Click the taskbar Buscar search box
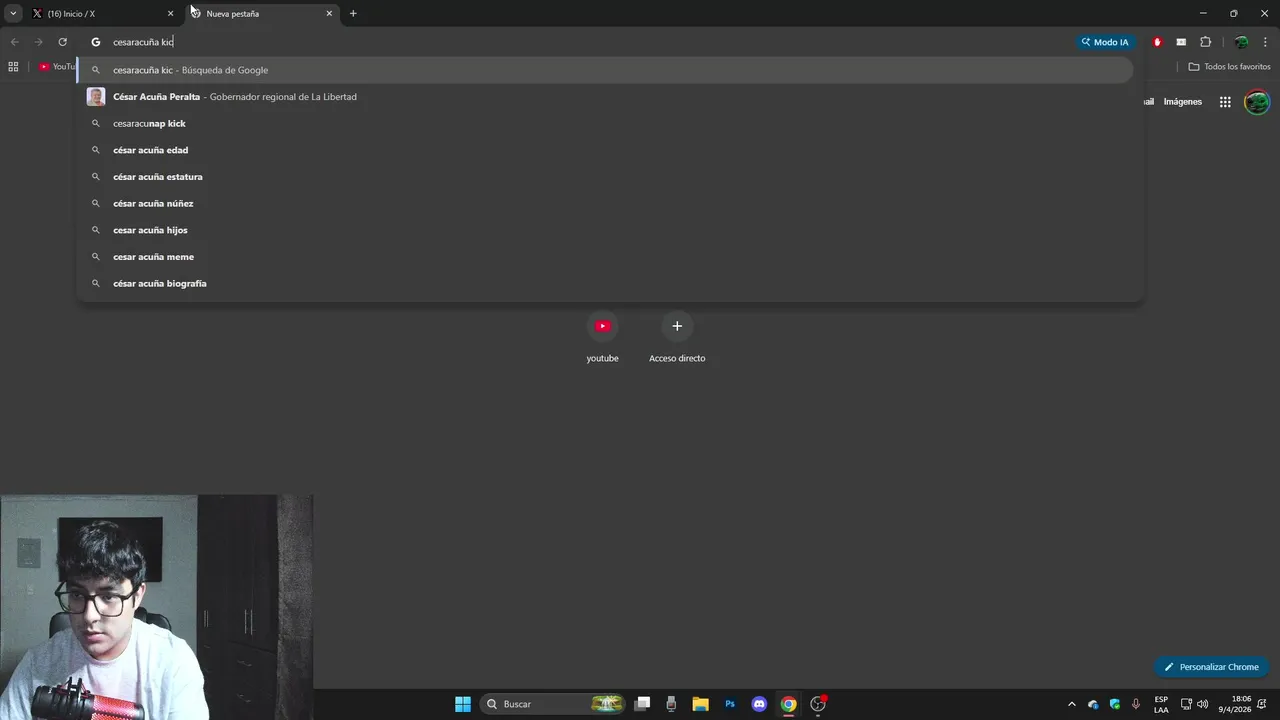1280x720 pixels. [553, 704]
